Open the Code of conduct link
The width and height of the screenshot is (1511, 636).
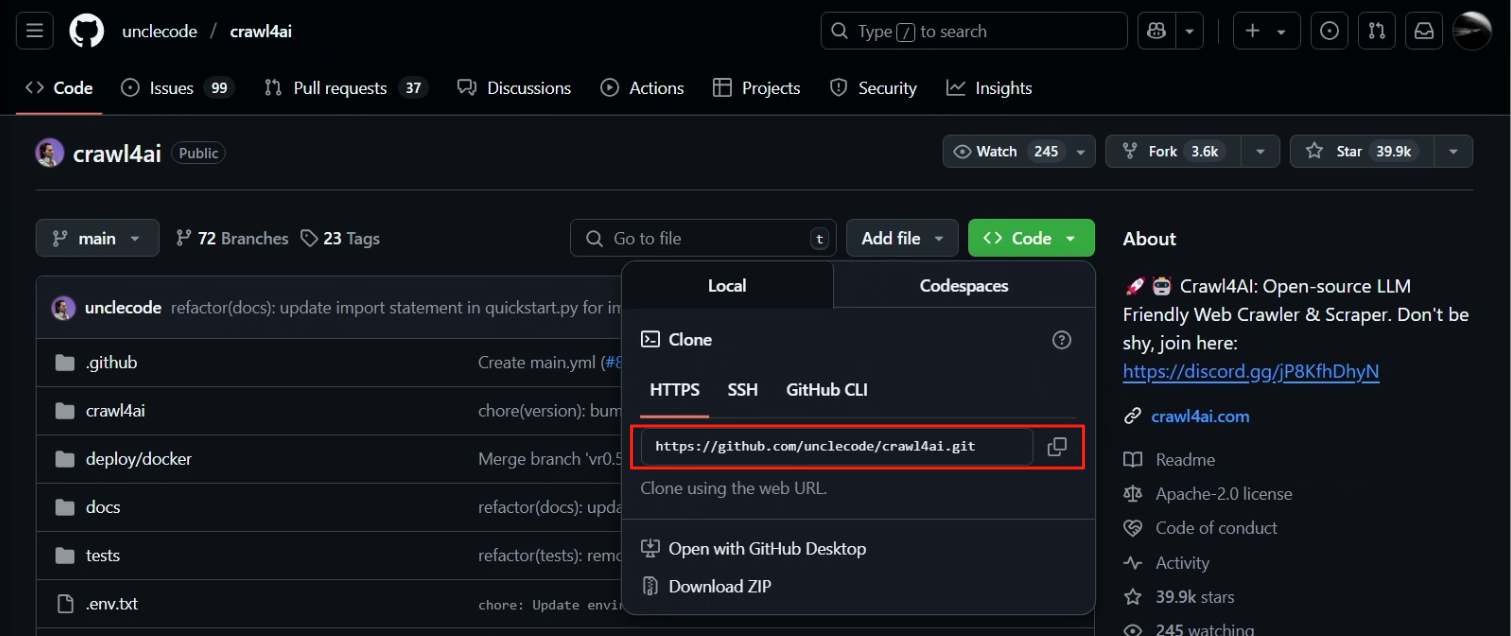(x=1216, y=528)
